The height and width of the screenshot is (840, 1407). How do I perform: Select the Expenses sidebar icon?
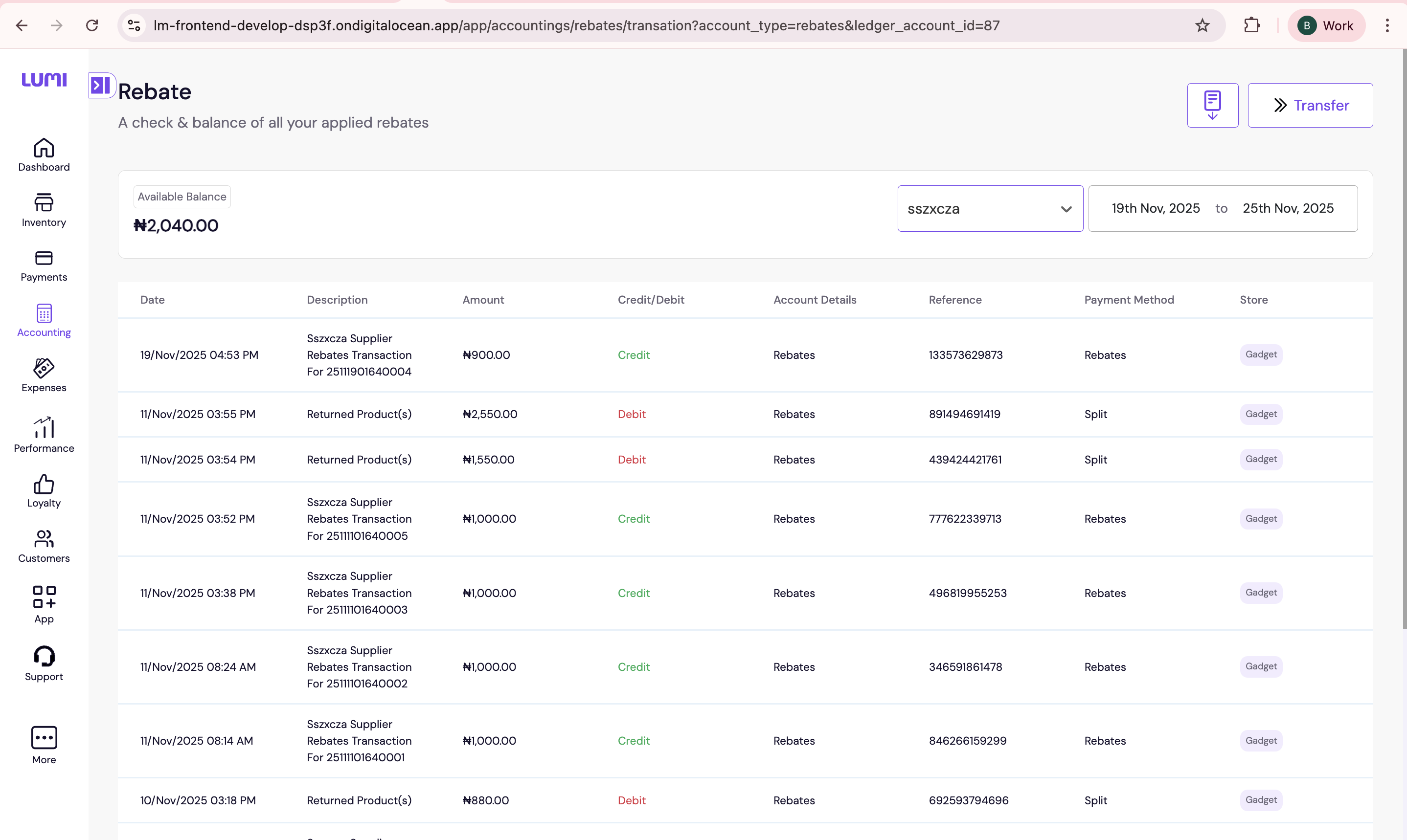pos(44,376)
